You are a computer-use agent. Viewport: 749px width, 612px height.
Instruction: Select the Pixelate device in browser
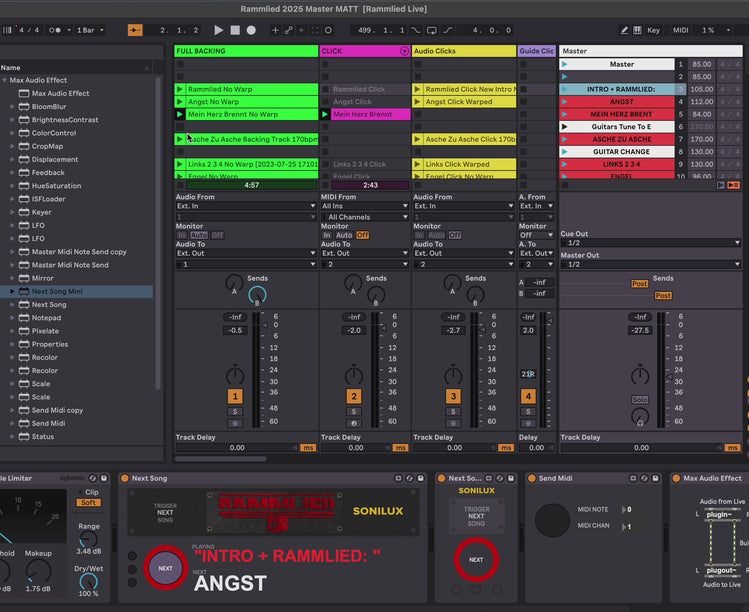click(45, 331)
